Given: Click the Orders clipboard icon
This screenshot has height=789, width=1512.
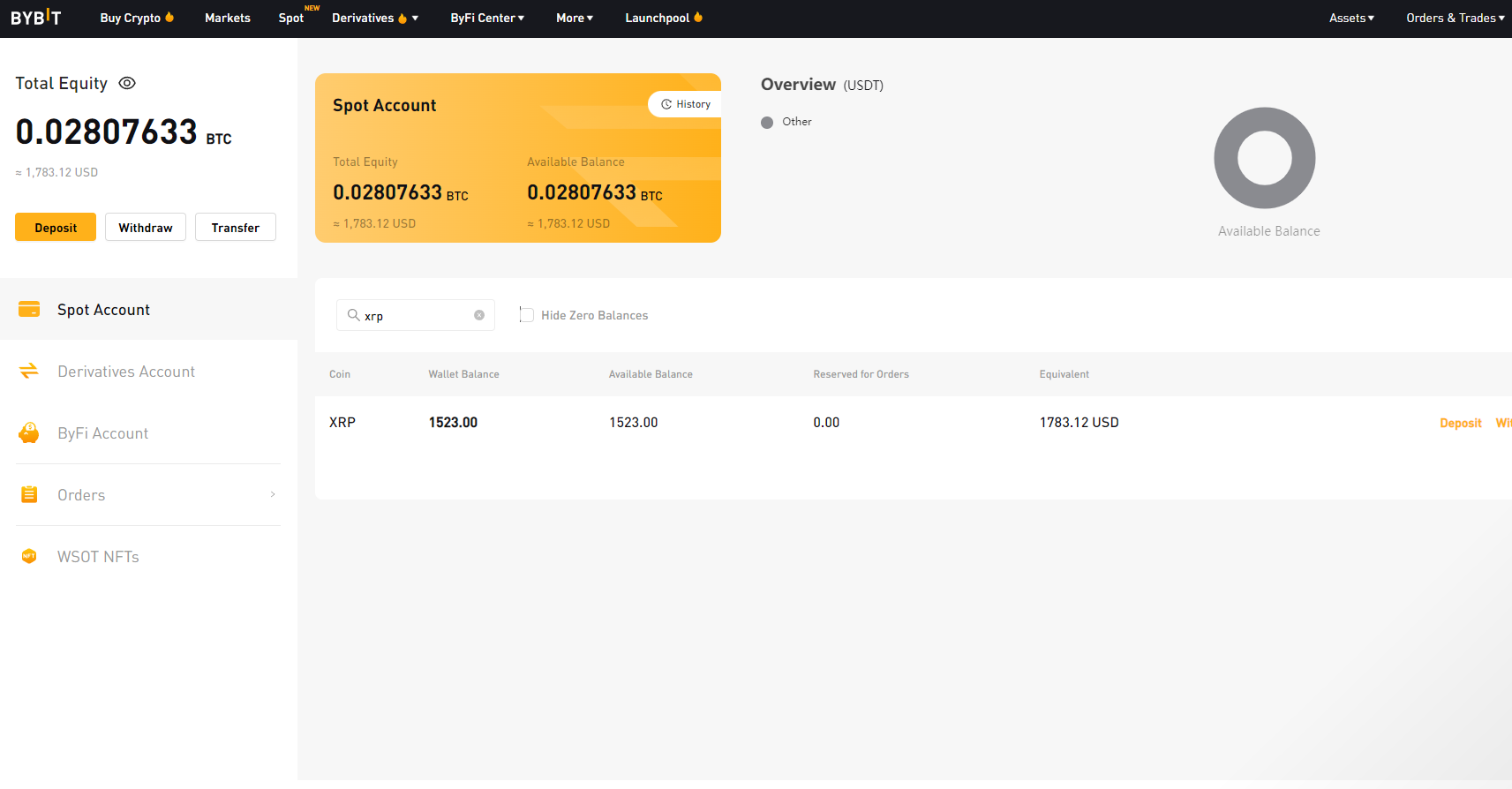Looking at the screenshot, I should pyautogui.click(x=29, y=494).
